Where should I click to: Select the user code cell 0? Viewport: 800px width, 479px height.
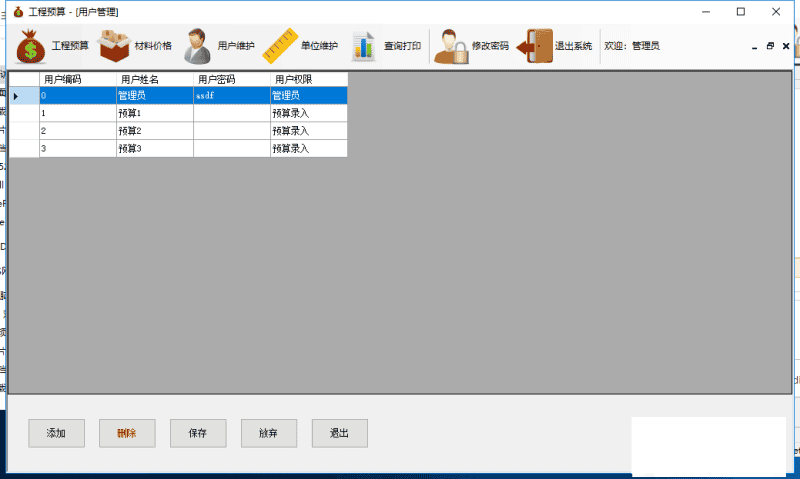click(x=78, y=96)
